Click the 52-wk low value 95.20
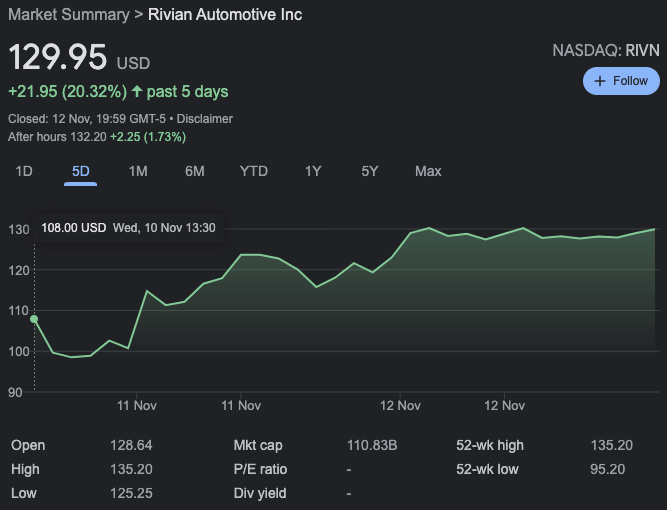This screenshot has width=667, height=510. (x=608, y=469)
